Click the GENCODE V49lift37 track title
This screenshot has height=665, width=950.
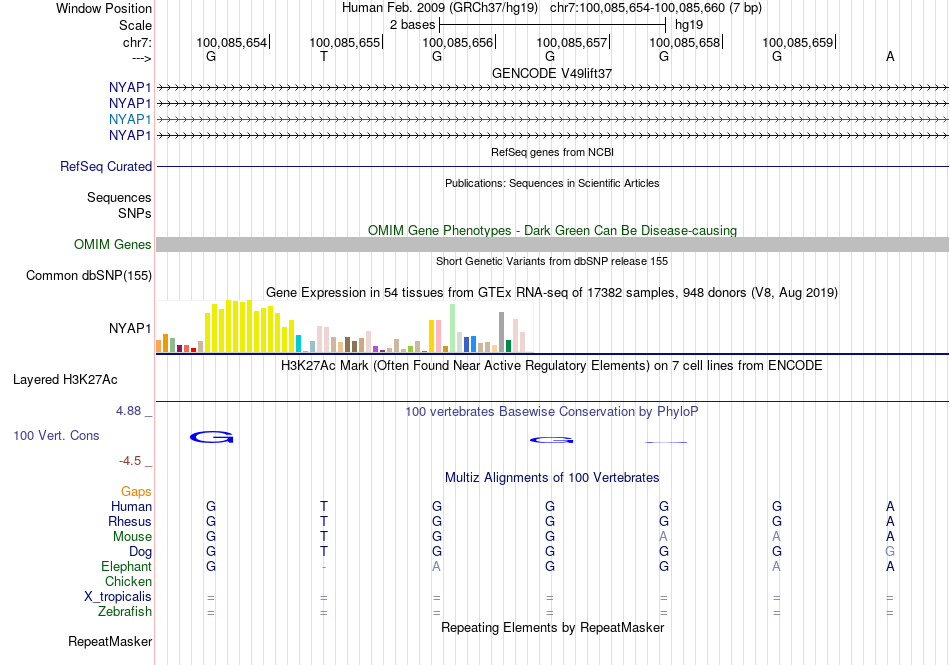[x=552, y=73]
